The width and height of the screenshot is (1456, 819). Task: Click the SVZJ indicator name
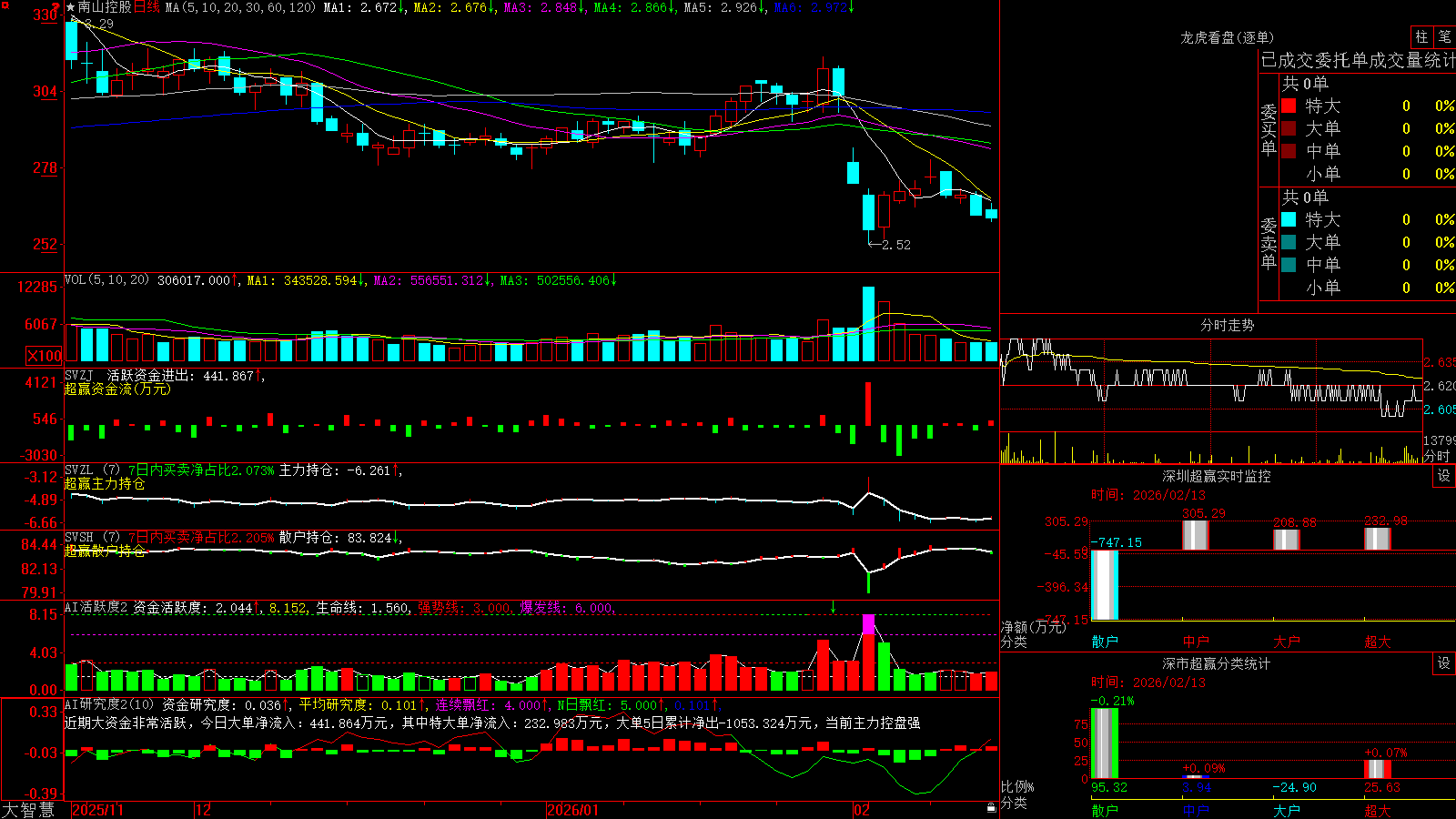pyautogui.click(x=79, y=375)
